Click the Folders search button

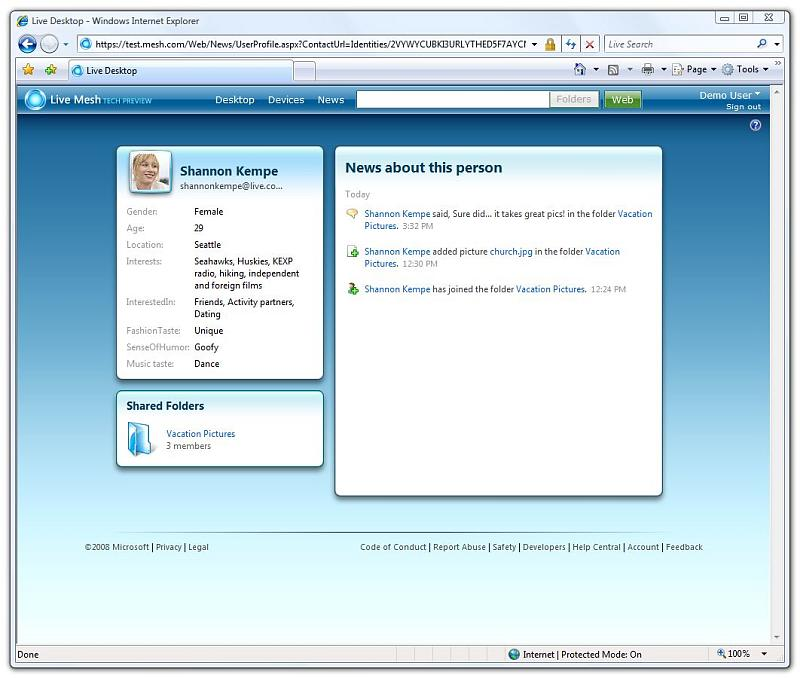coord(574,99)
